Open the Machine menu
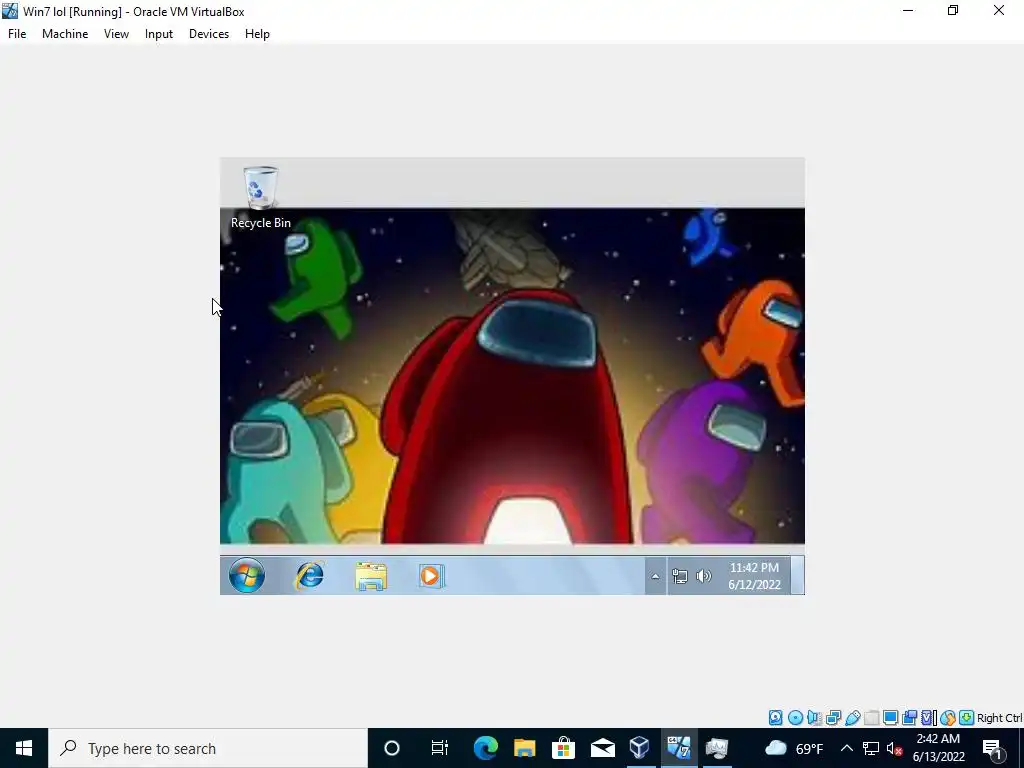The width and height of the screenshot is (1024, 768). click(65, 34)
